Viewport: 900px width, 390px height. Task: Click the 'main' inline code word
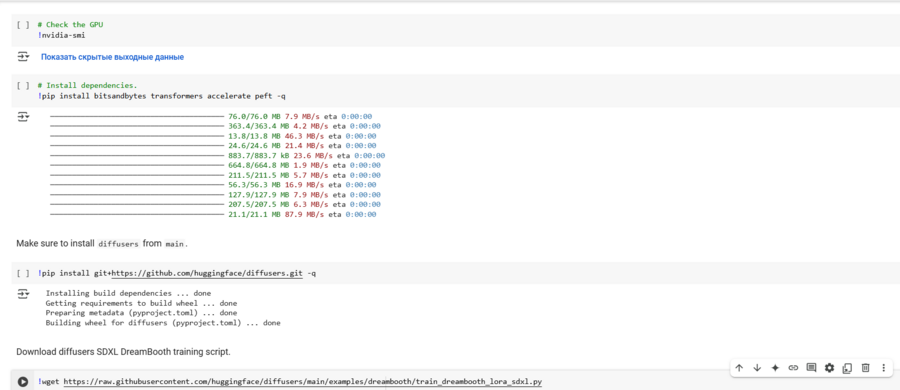pyautogui.click(x=174, y=244)
